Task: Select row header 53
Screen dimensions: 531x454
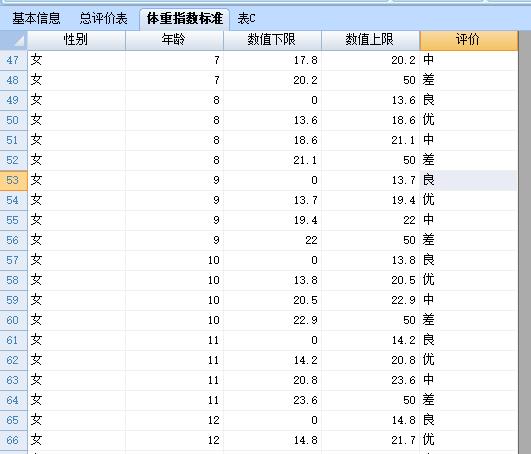Action: click(x=14, y=180)
